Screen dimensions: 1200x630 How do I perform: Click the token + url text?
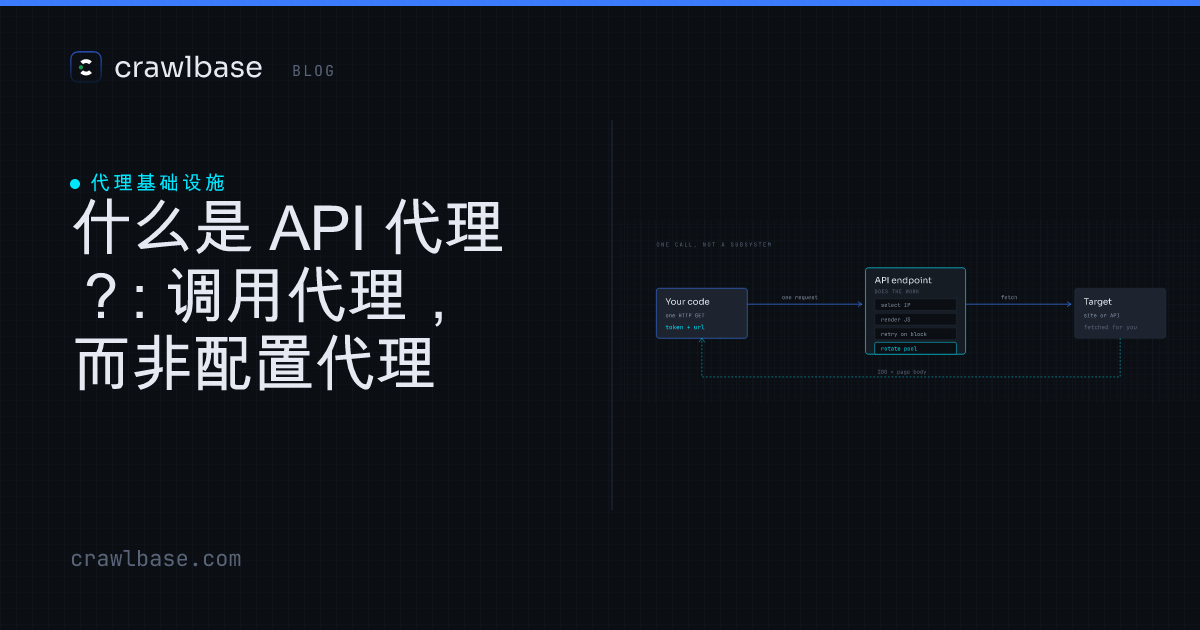(x=685, y=327)
